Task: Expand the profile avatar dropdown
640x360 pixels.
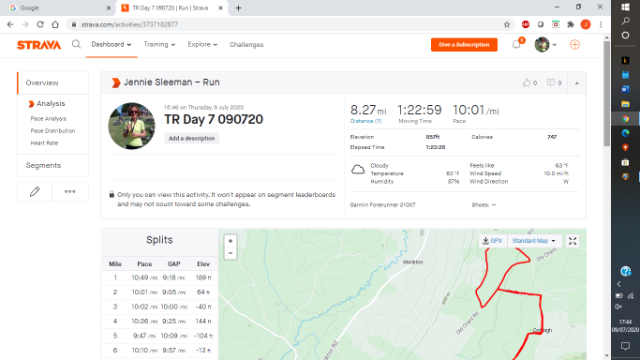Action: pos(546,44)
